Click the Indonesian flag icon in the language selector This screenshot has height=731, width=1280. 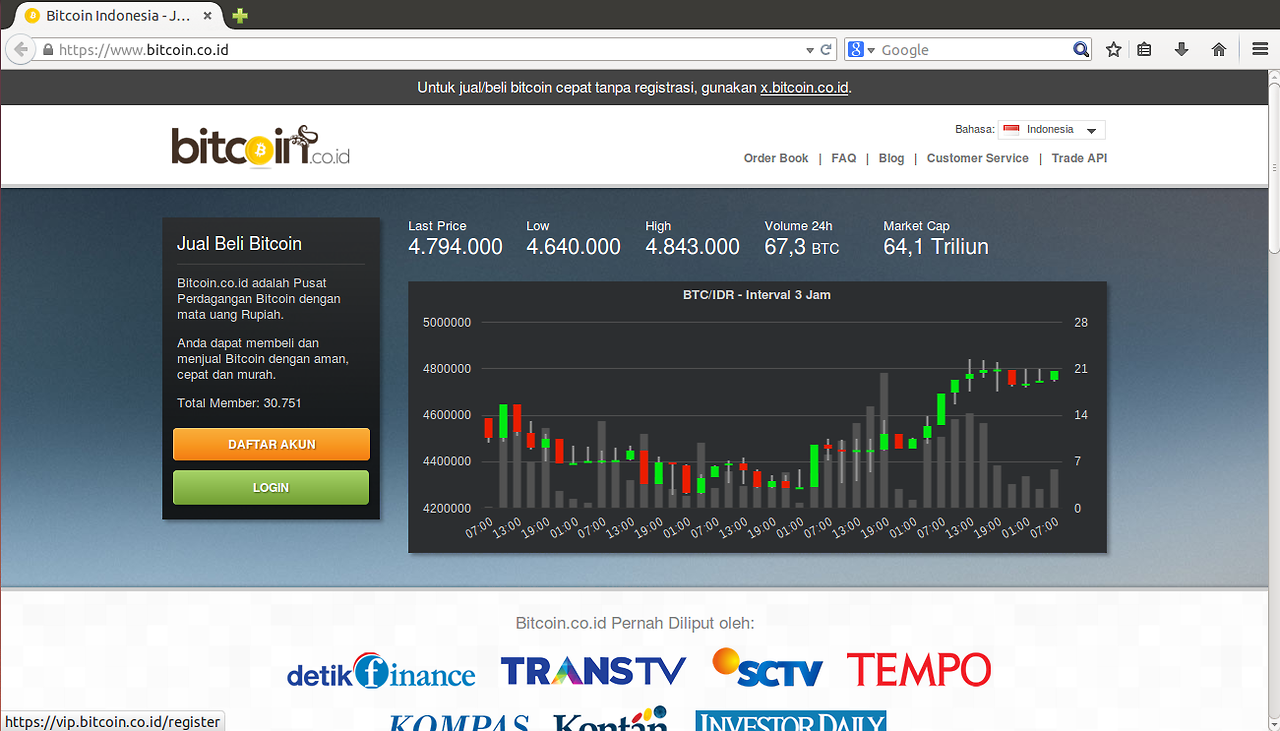(1011, 130)
